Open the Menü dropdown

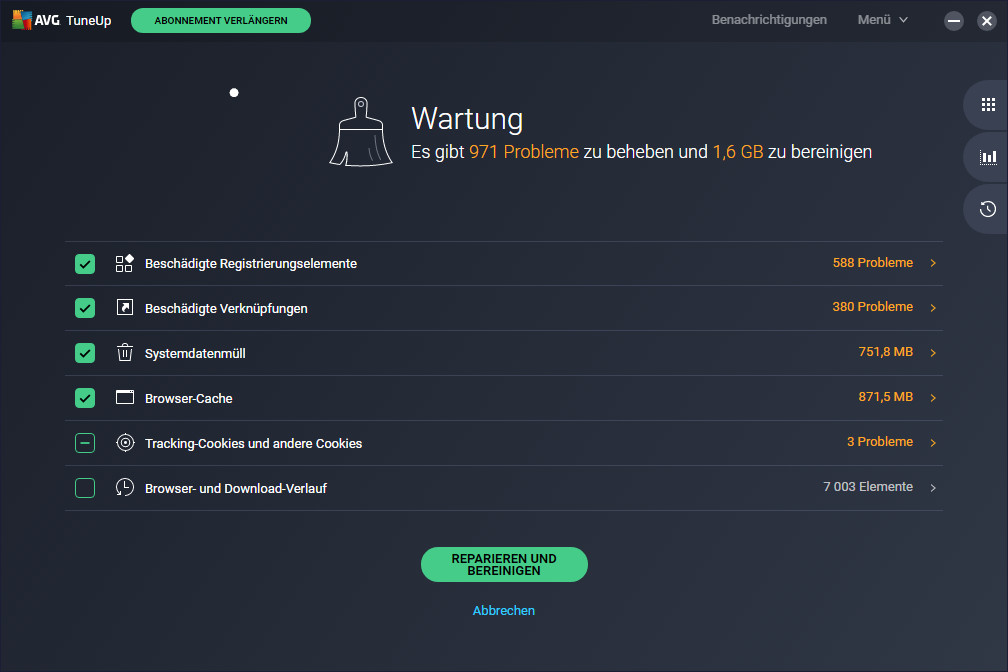coord(882,20)
